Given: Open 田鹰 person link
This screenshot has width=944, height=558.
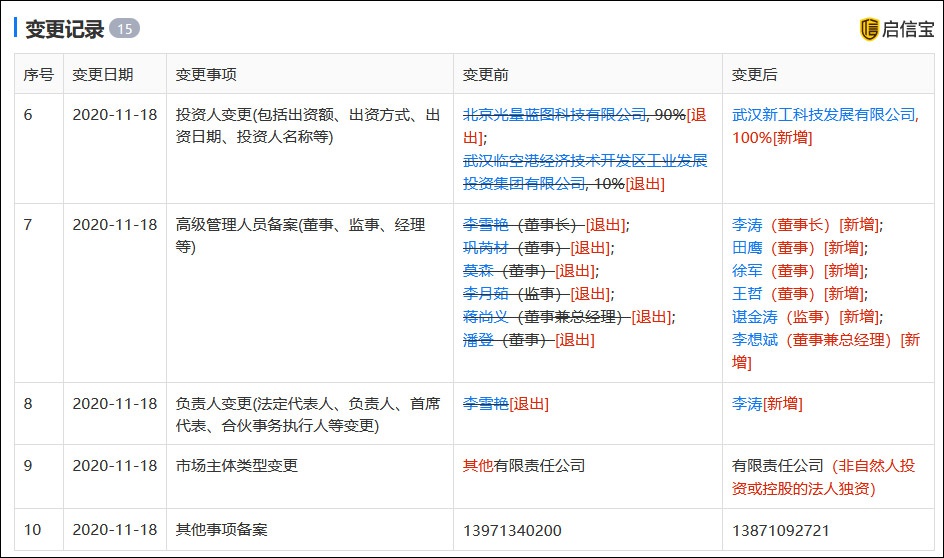Looking at the screenshot, I should pos(747,247).
